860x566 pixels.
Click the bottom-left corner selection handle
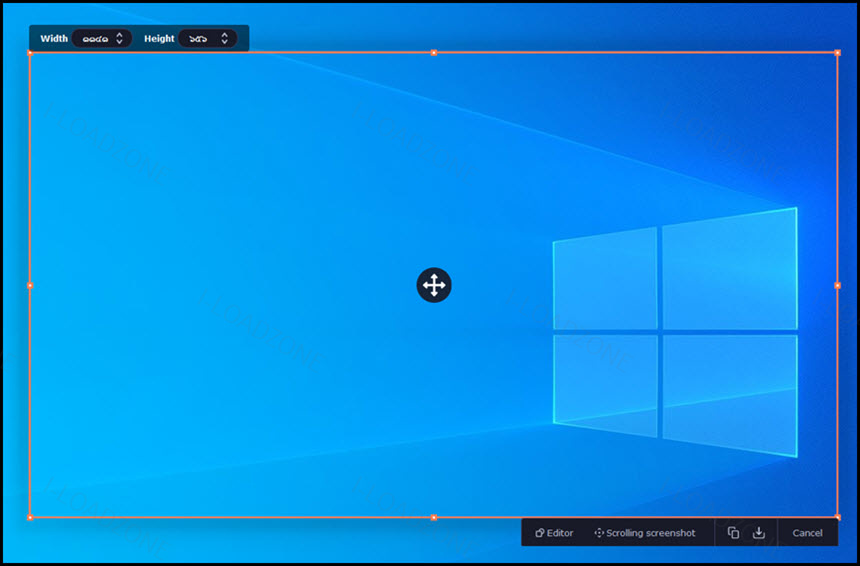pos(30,517)
